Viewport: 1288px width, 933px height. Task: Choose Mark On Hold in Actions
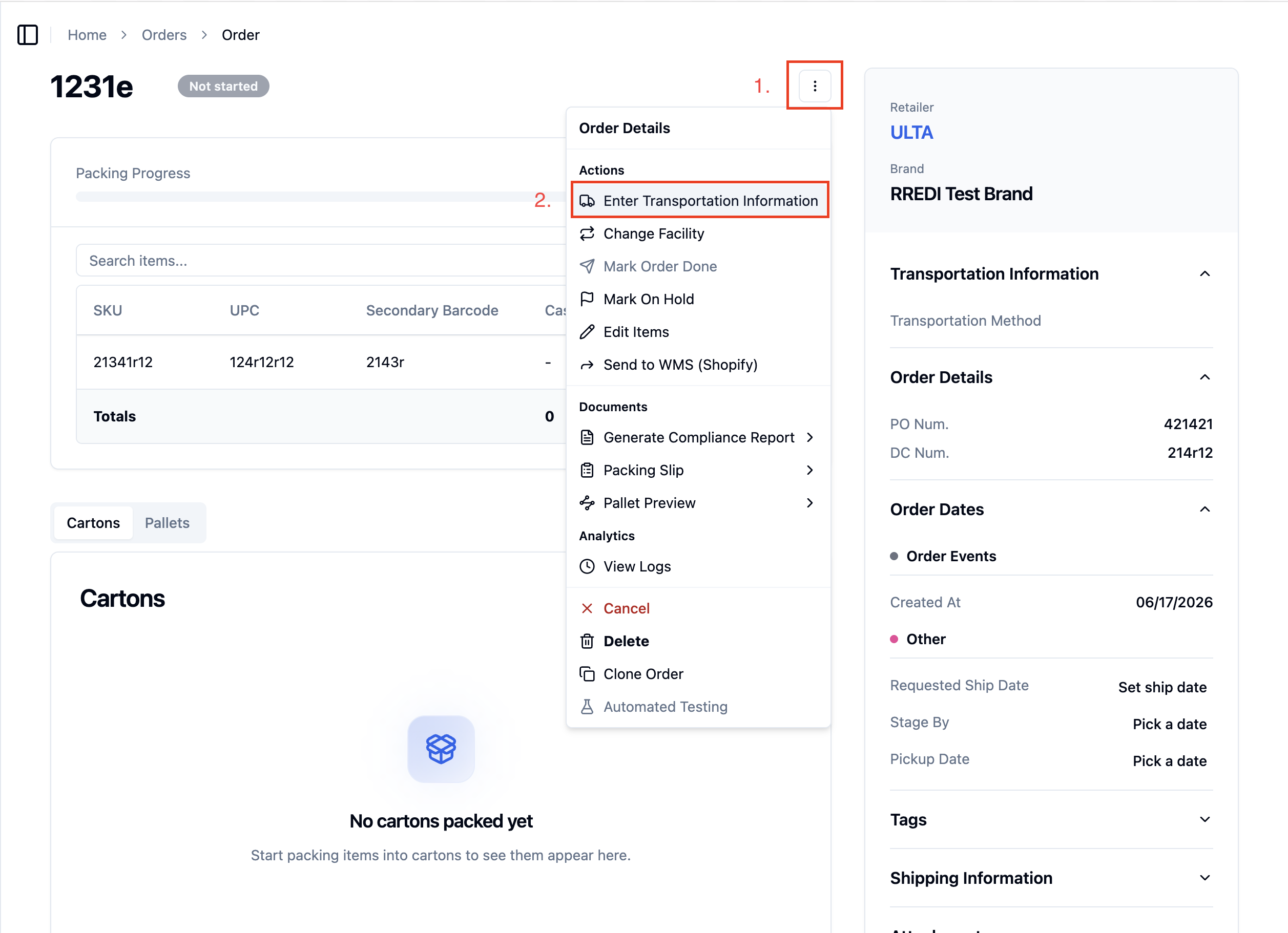point(698,299)
